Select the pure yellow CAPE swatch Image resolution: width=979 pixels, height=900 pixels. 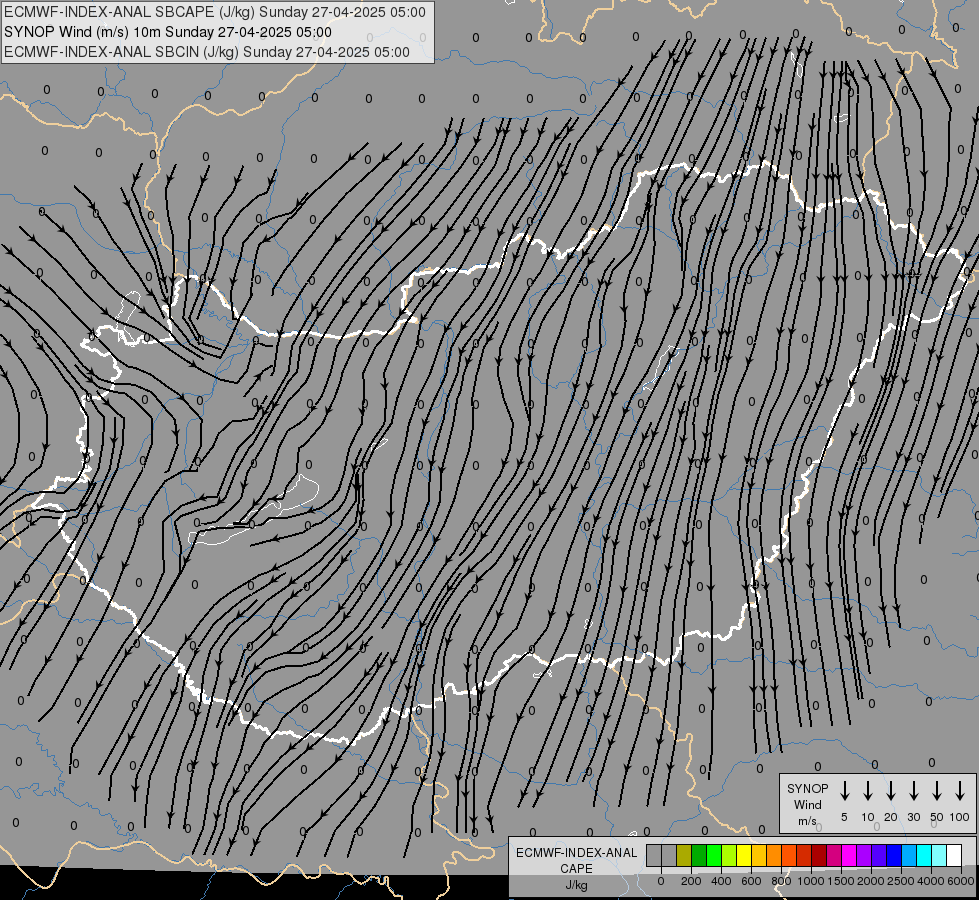[744, 855]
